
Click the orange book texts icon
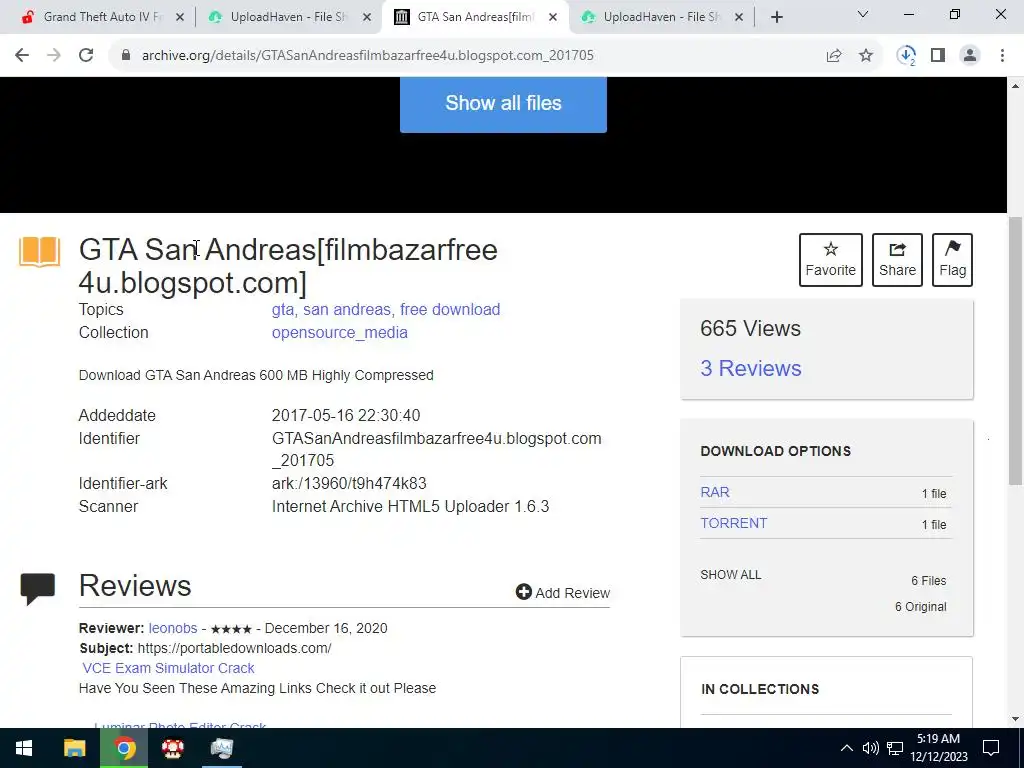[39, 252]
